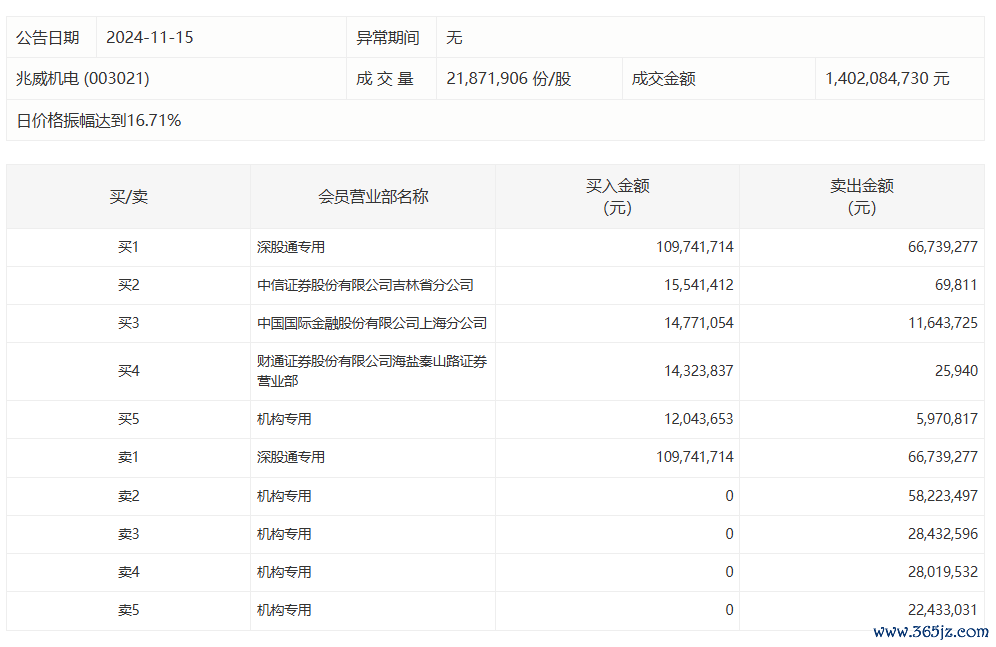Click 深股通专用 in the 买1 row

tap(290, 247)
